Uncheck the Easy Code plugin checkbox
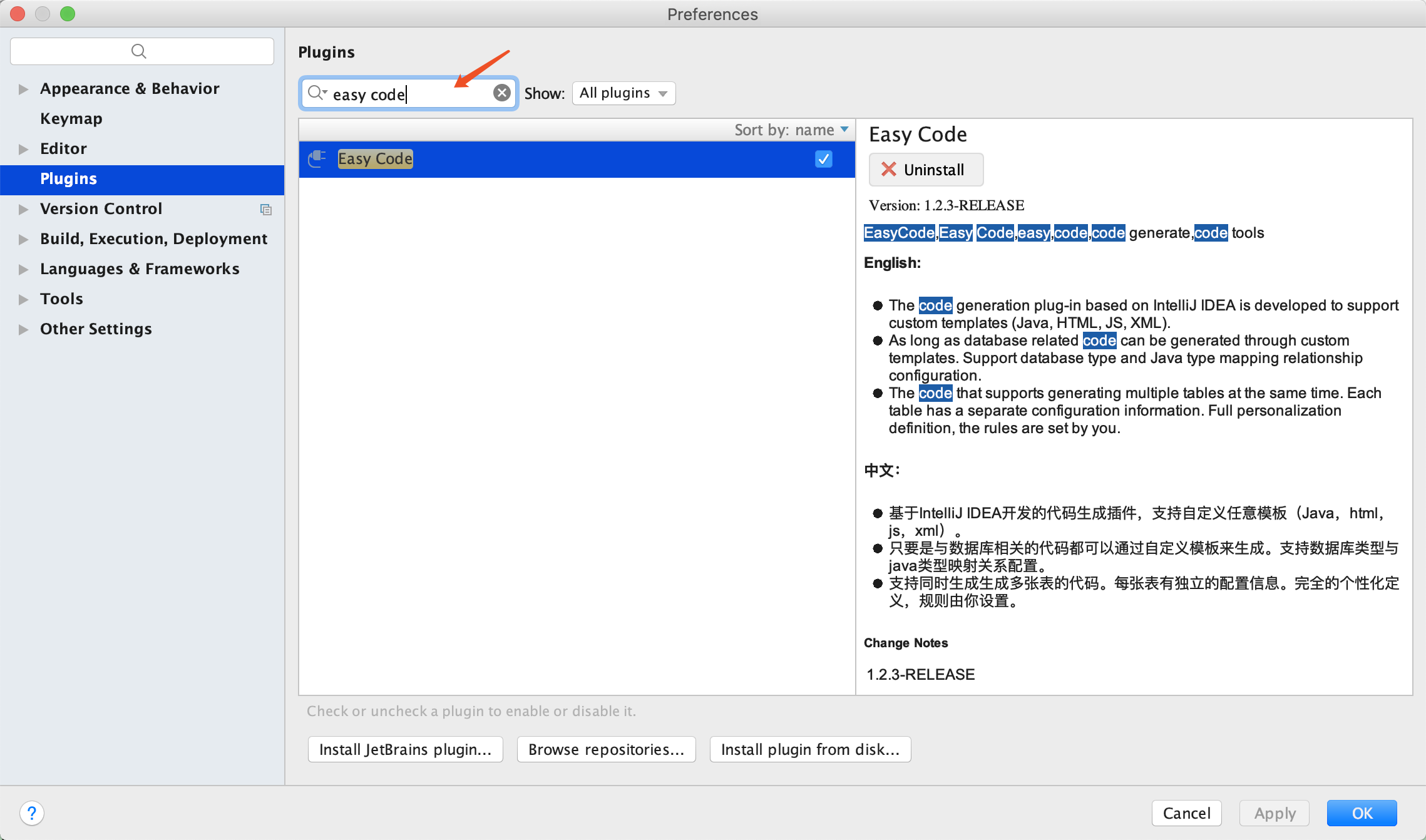The width and height of the screenshot is (1426, 840). 824,159
